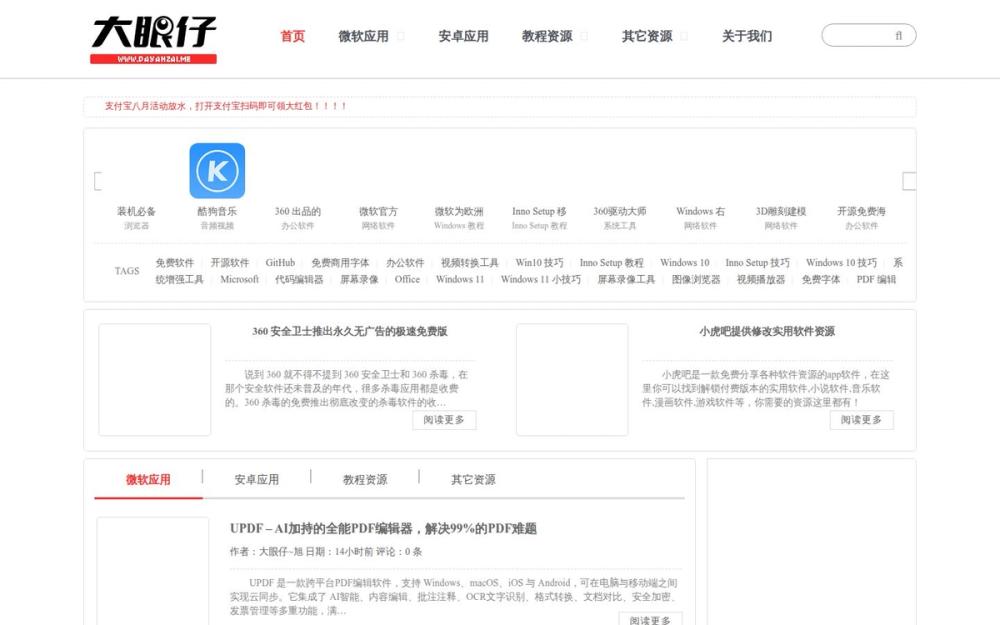This screenshot has width=1000, height=625.
Task: Open the 360 出品的 carousel item
Action: click(298, 211)
